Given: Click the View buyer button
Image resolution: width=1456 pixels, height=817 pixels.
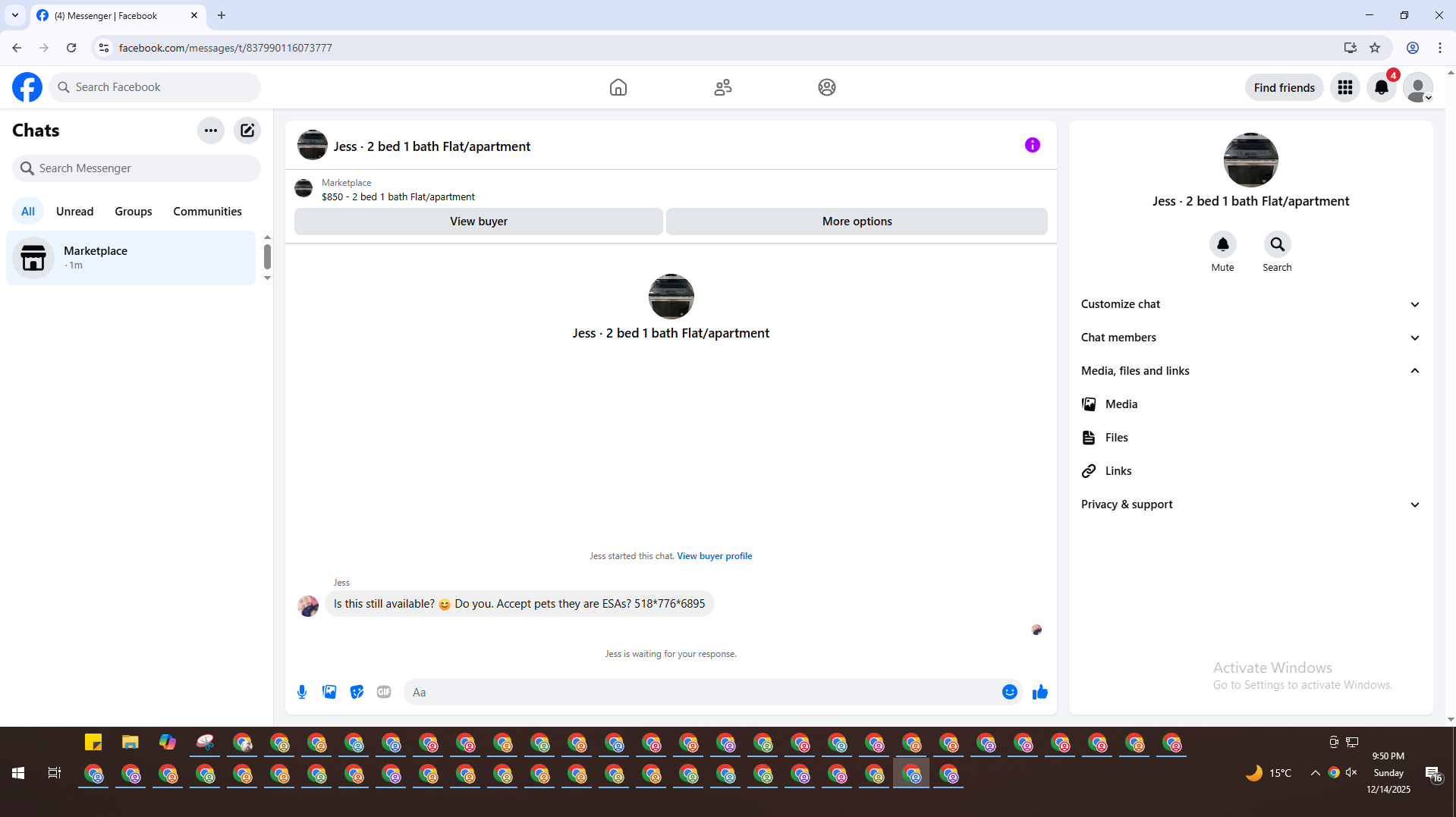Looking at the screenshot, I should pos(479,222).
